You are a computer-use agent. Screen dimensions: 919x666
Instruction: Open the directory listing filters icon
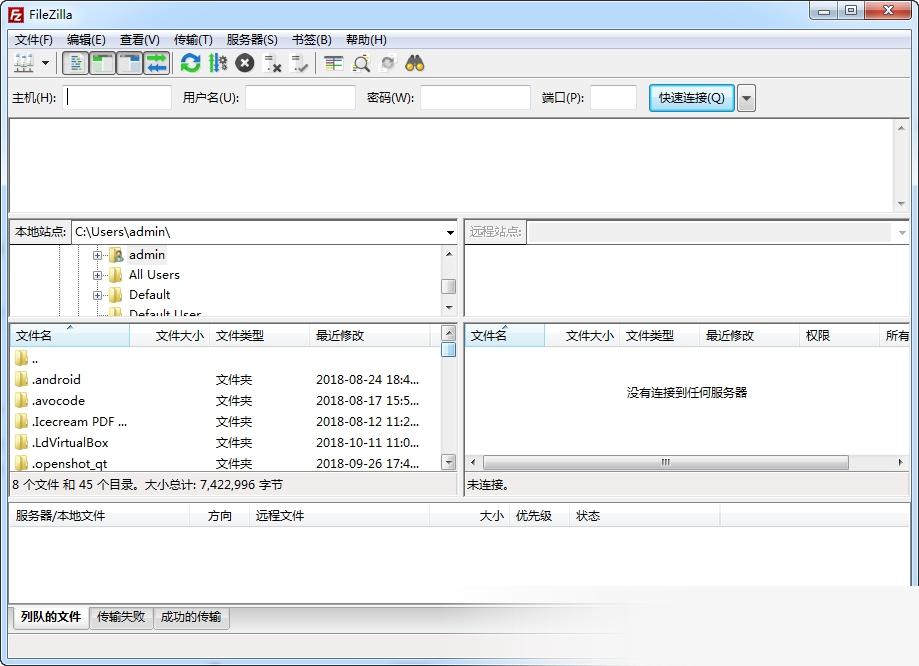tap(333, 63)
